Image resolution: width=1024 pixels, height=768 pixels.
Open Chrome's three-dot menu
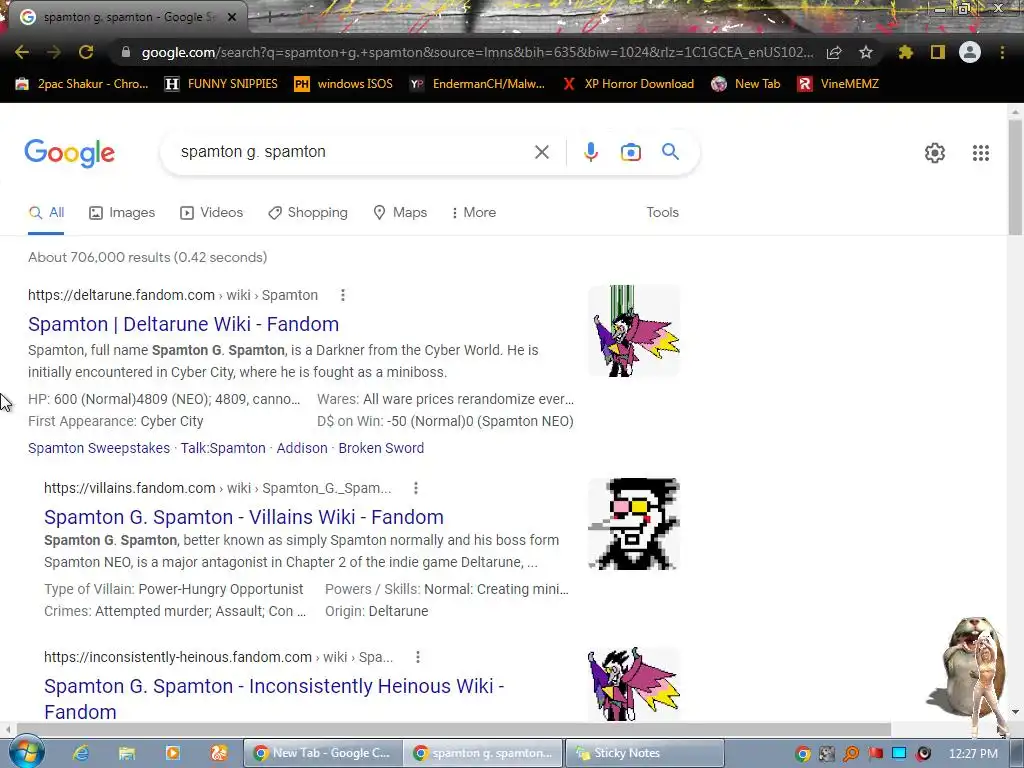(x=1002, y=52)
